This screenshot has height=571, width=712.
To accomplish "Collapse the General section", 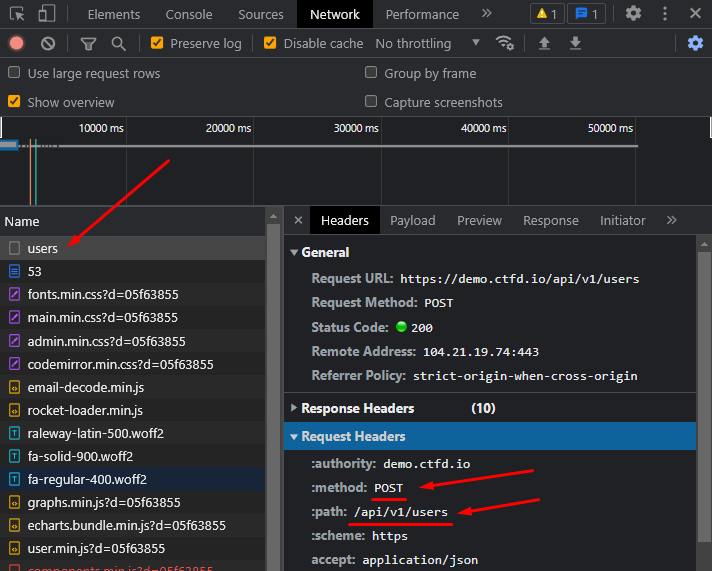I will click(x=325, y=252).
